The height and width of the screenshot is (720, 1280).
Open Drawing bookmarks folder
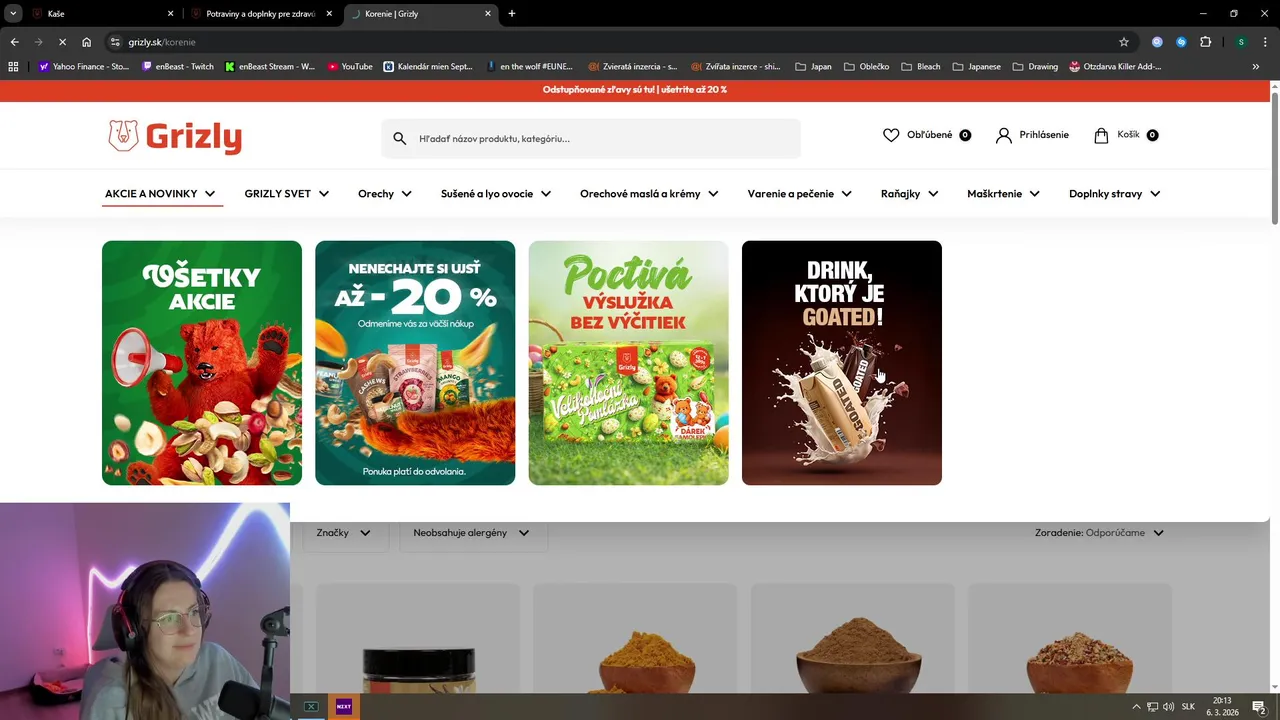(x=1035, y=66)
